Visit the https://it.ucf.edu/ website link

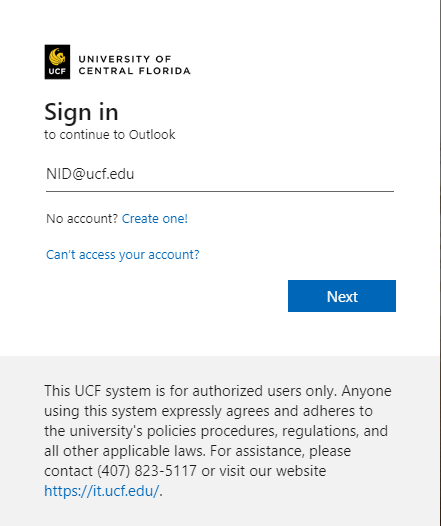[102, 491]
